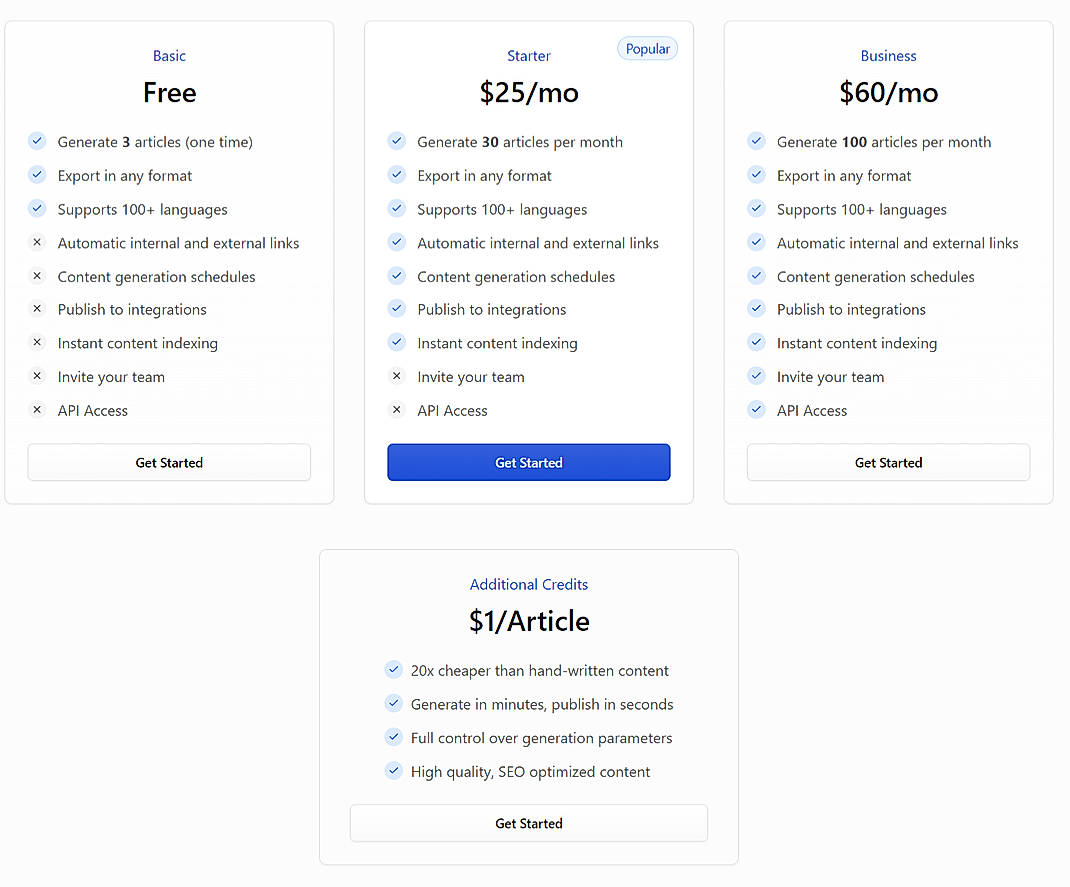Click the checkmark next to Instant content indexing on Business

coord(757,343)
